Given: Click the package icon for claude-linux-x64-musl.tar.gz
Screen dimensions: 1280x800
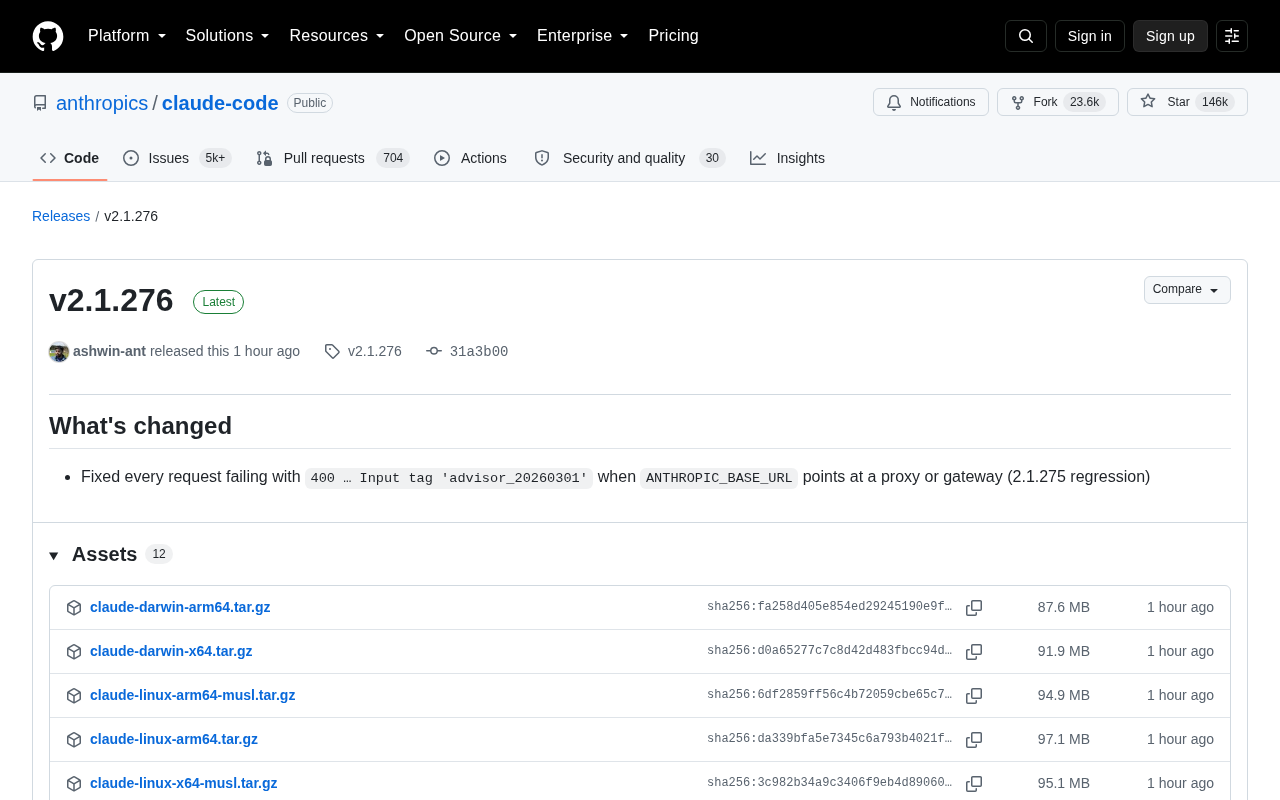Looking at the screenshot, I should (x=74, y=784).
